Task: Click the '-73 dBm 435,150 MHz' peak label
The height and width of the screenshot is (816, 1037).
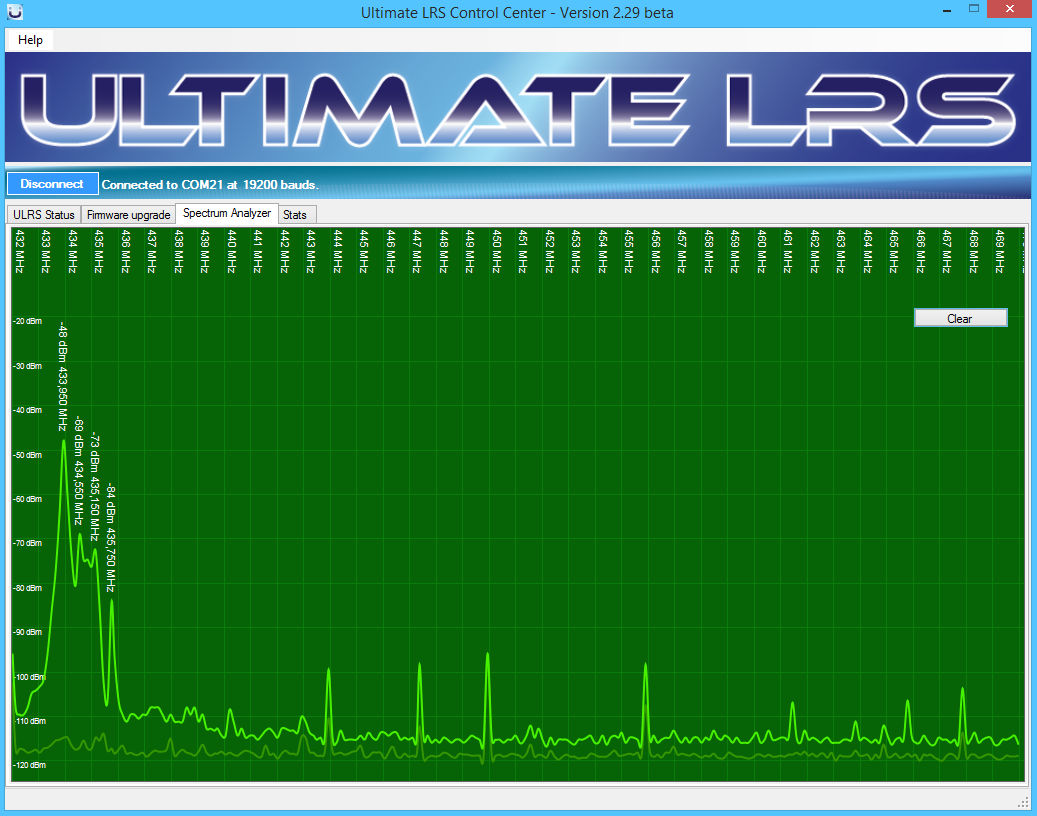Action: click(95, 487)
